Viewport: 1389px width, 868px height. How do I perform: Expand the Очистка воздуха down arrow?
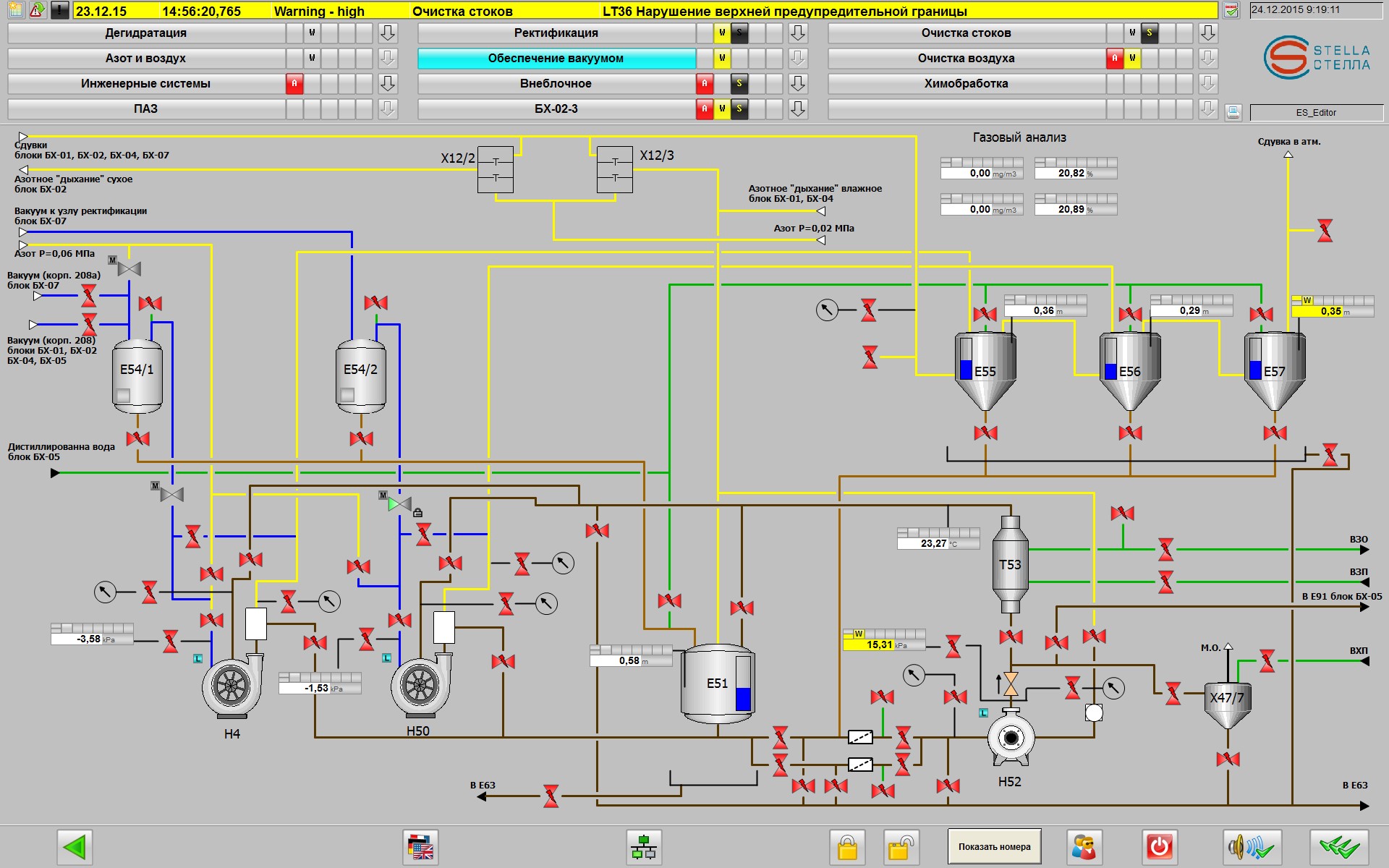[1208, 58]
